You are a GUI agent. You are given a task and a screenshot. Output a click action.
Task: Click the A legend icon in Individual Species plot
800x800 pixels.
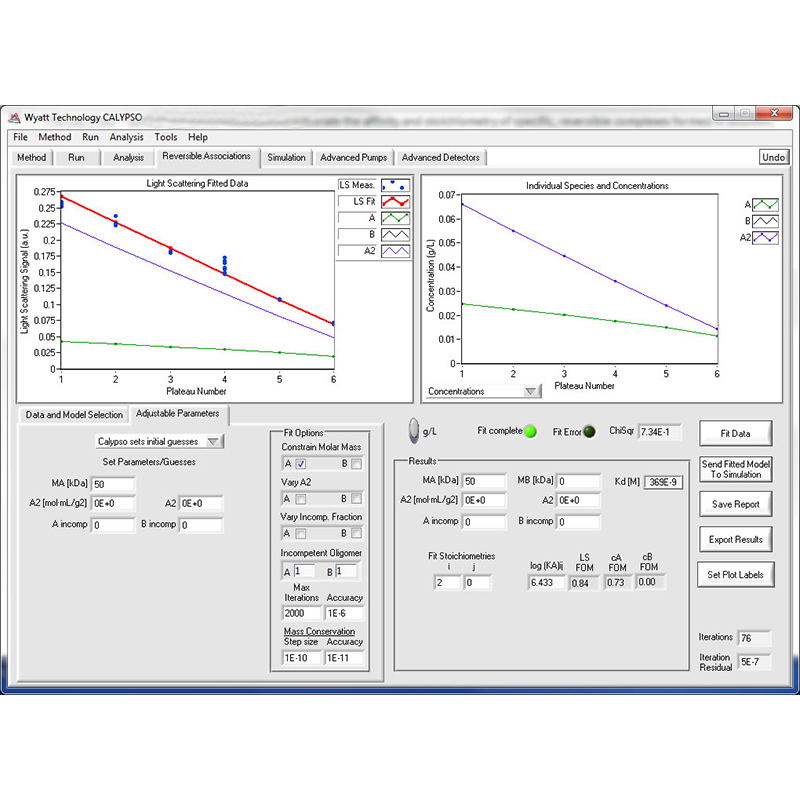click(x=765, y=205)
